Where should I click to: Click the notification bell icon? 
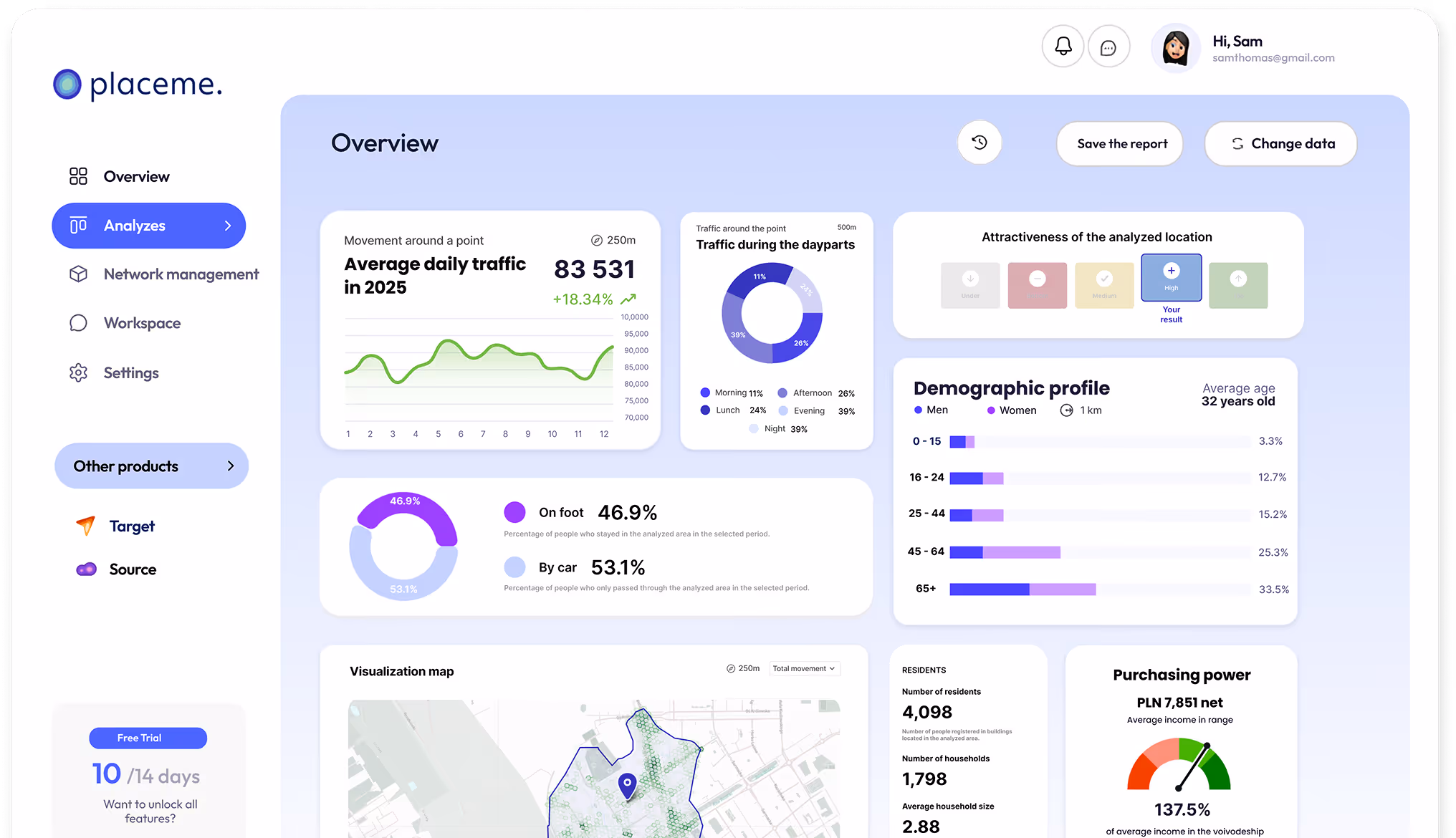1063,45
